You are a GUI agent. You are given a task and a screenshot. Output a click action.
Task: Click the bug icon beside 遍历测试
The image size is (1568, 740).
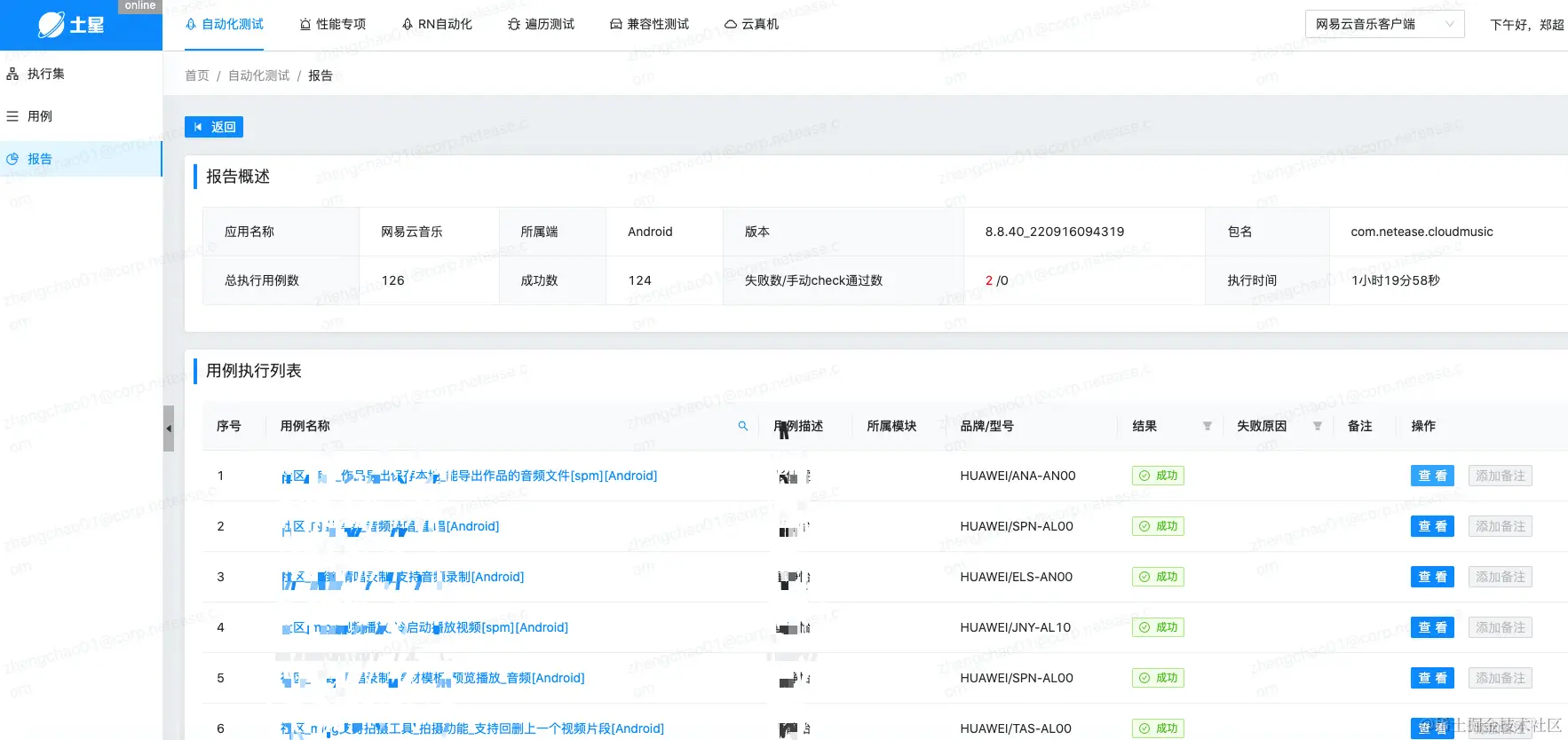(x=514, y=24)
